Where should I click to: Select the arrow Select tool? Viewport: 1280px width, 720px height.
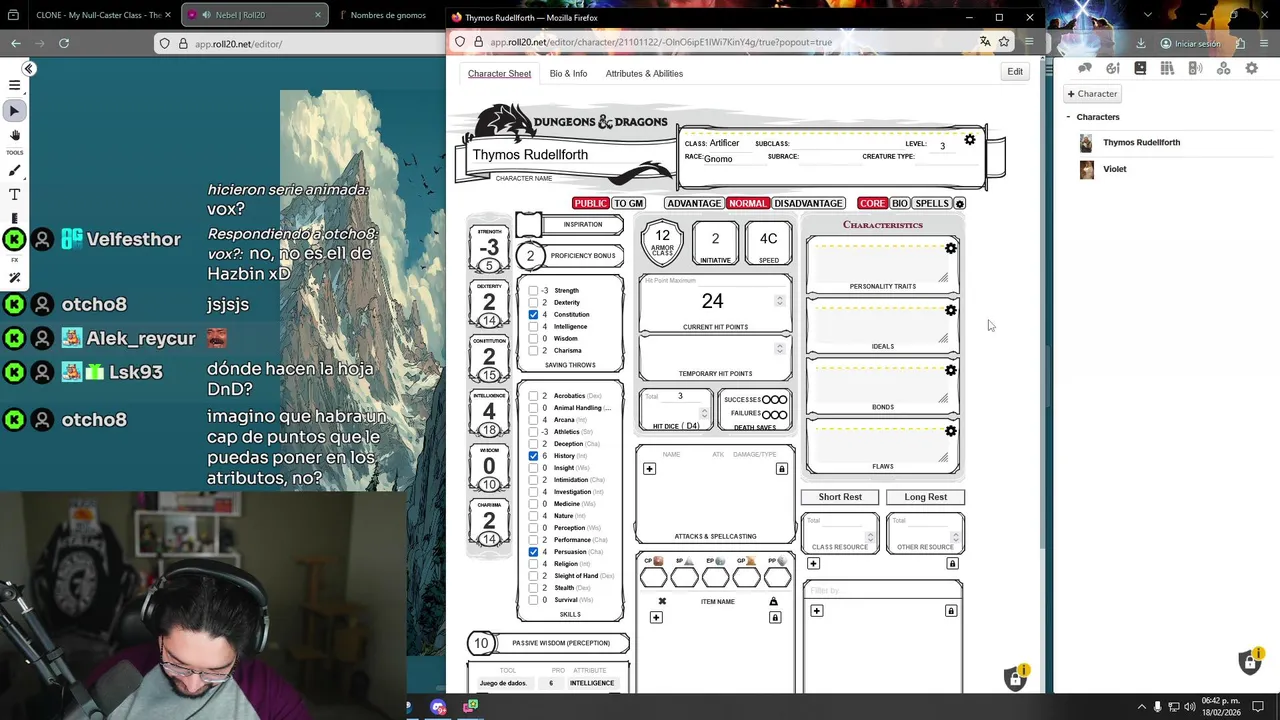pyautogui.click(x=14, y=111)
